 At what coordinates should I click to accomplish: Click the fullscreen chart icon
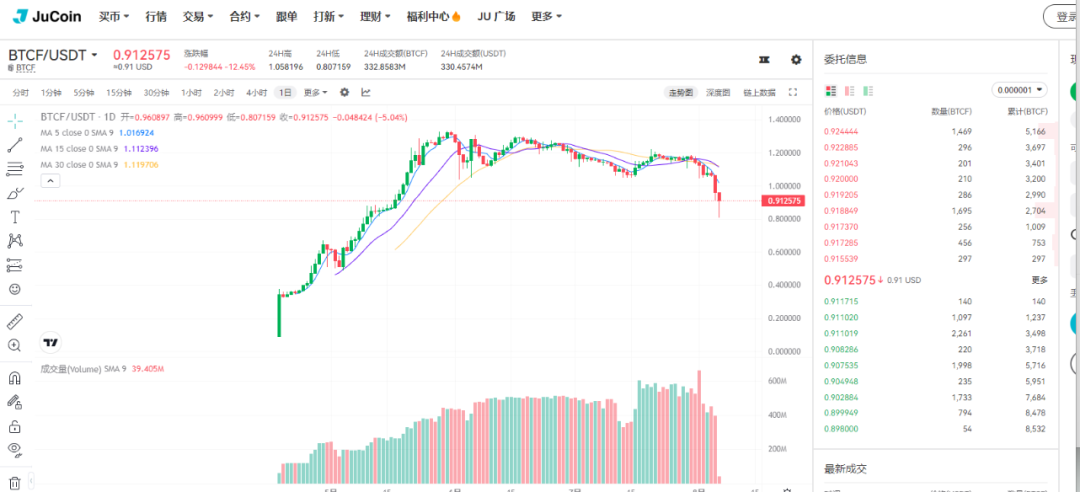pos(793,92)
